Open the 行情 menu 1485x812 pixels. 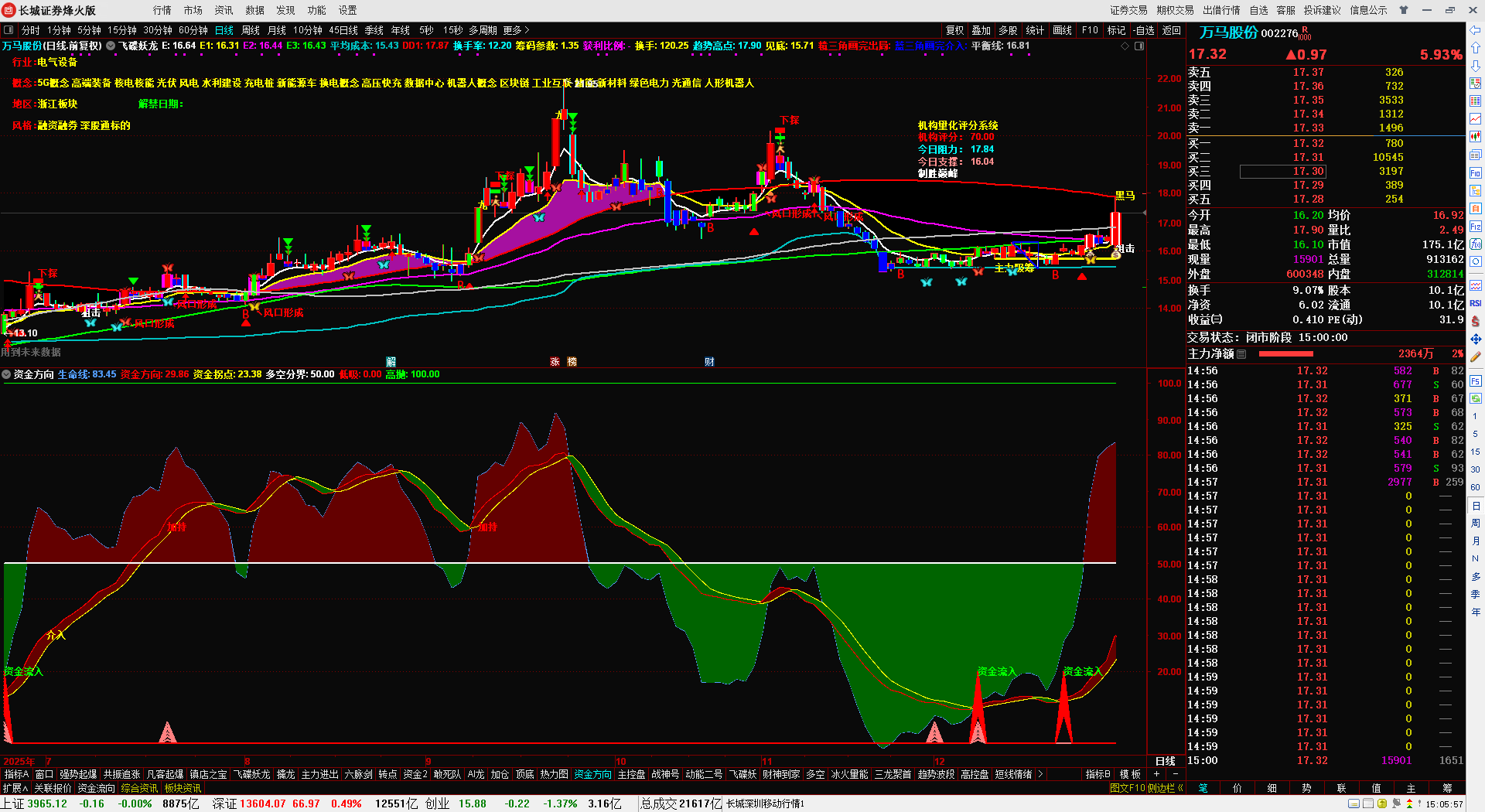pos(162,10)
